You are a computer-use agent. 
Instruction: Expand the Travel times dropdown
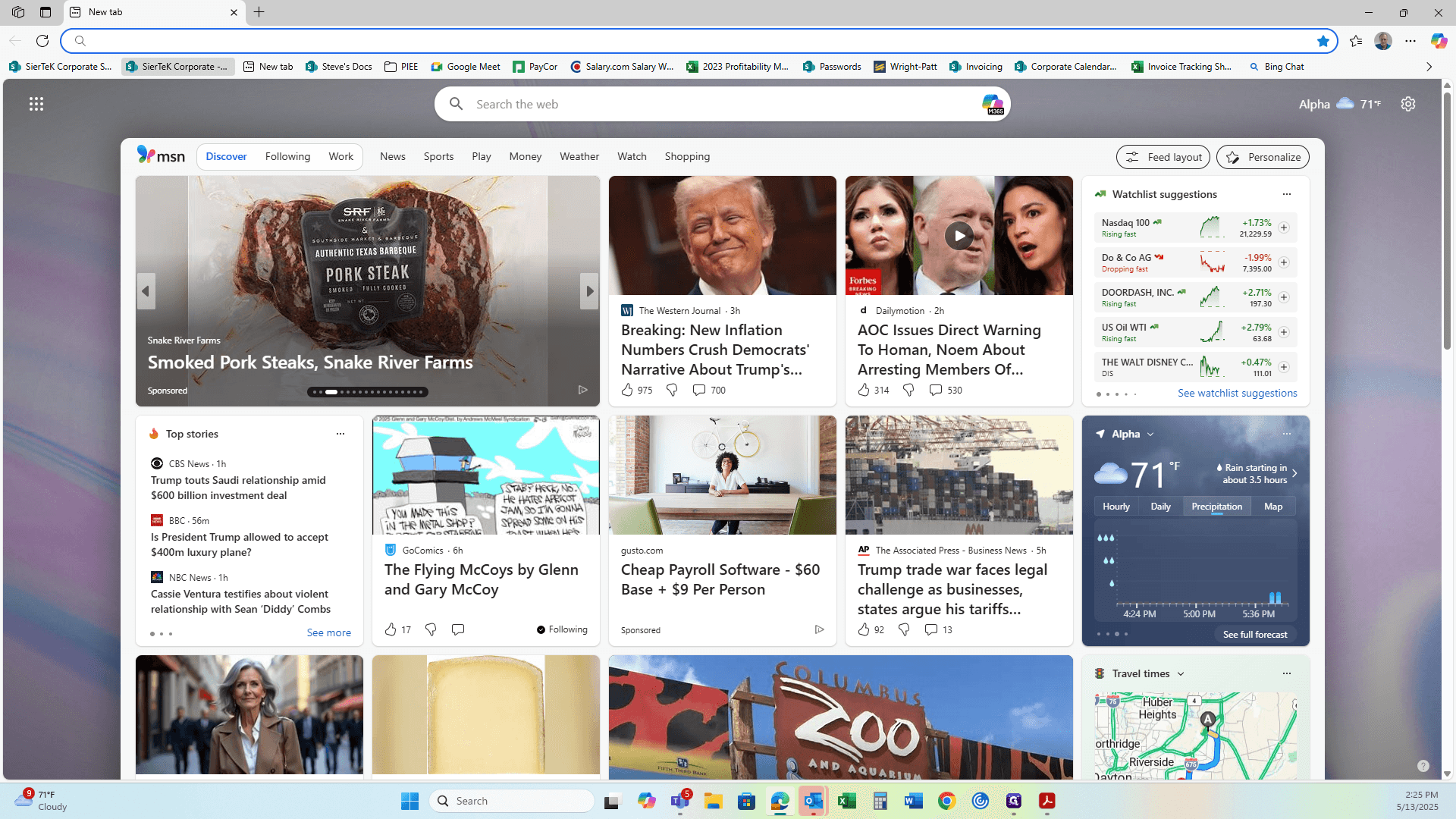tap(1181, 673)
